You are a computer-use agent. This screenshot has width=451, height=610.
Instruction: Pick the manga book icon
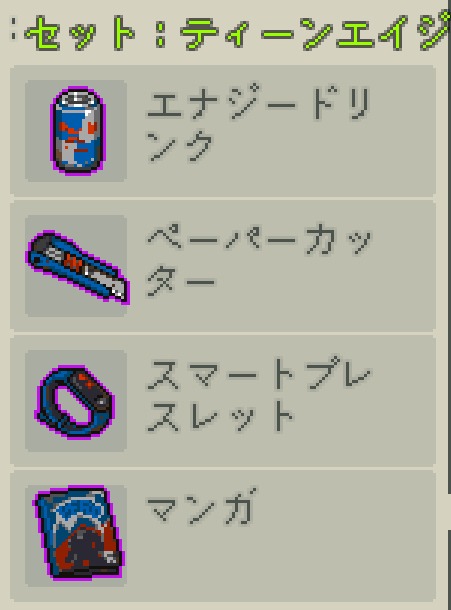[x=79, y=533]
